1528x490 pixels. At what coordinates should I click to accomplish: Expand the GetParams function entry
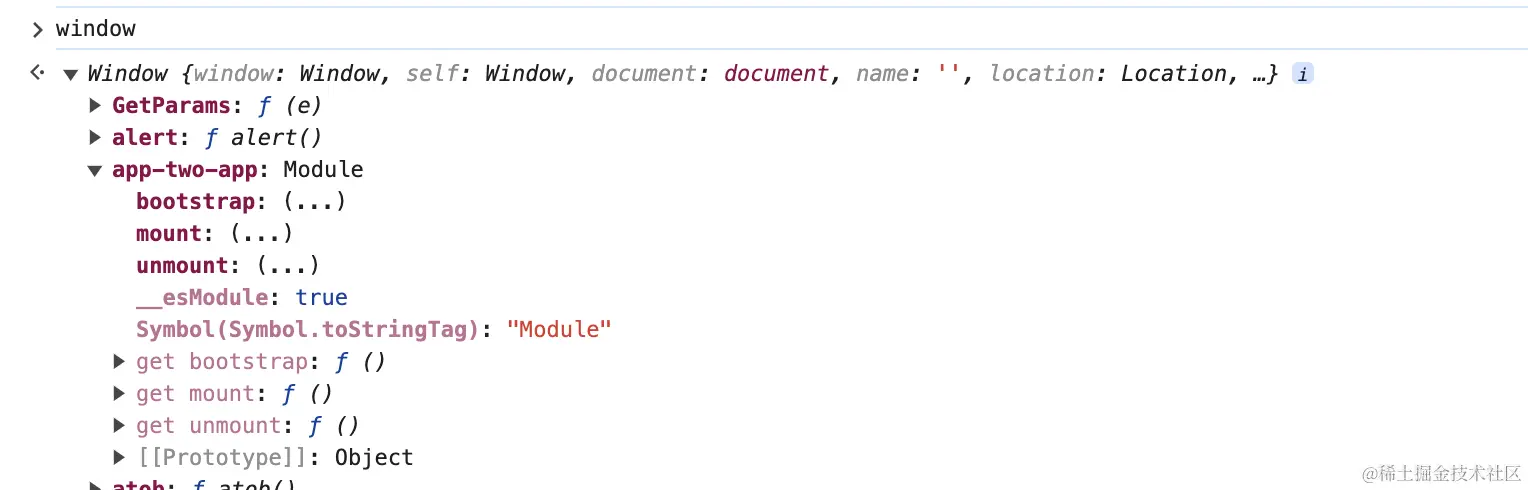click(96, 105)
